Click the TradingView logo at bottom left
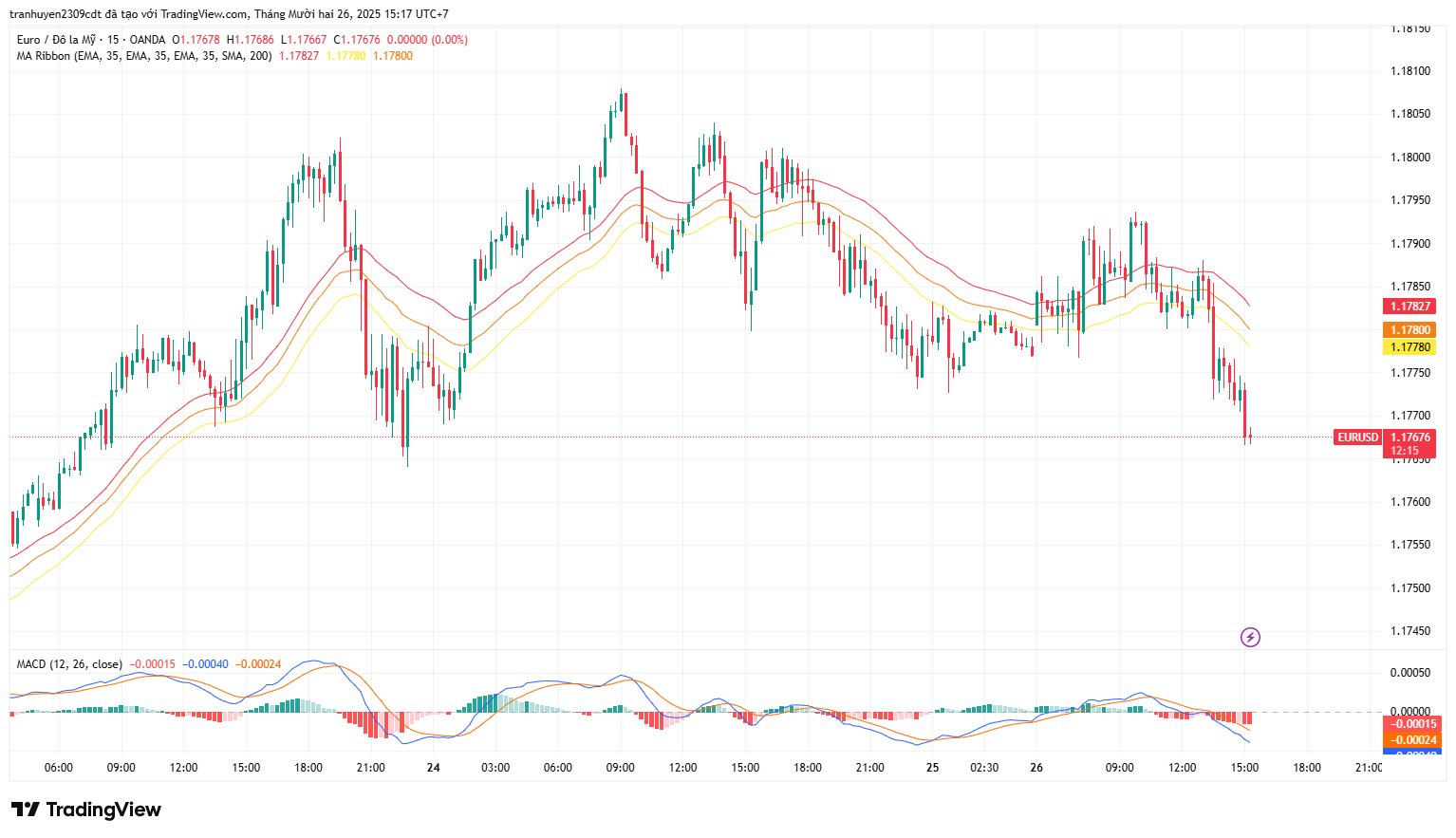1456x838 pixels. click(x=86, y=810)
